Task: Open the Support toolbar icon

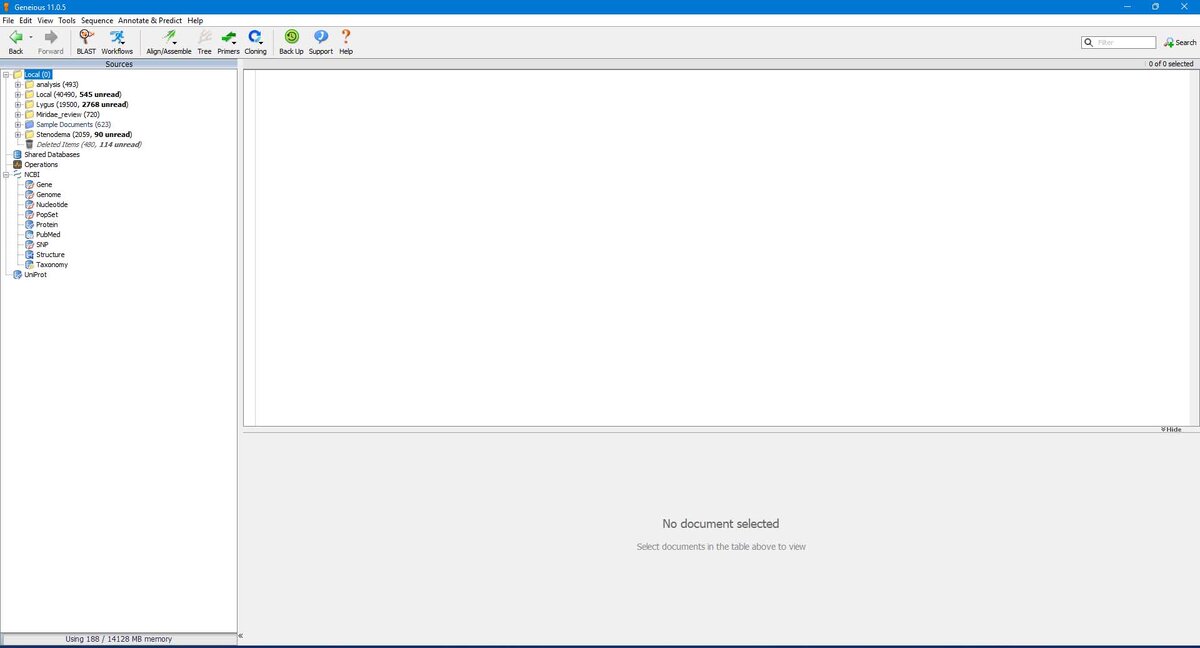Action: pyautogui.click(x=320, y=37)
